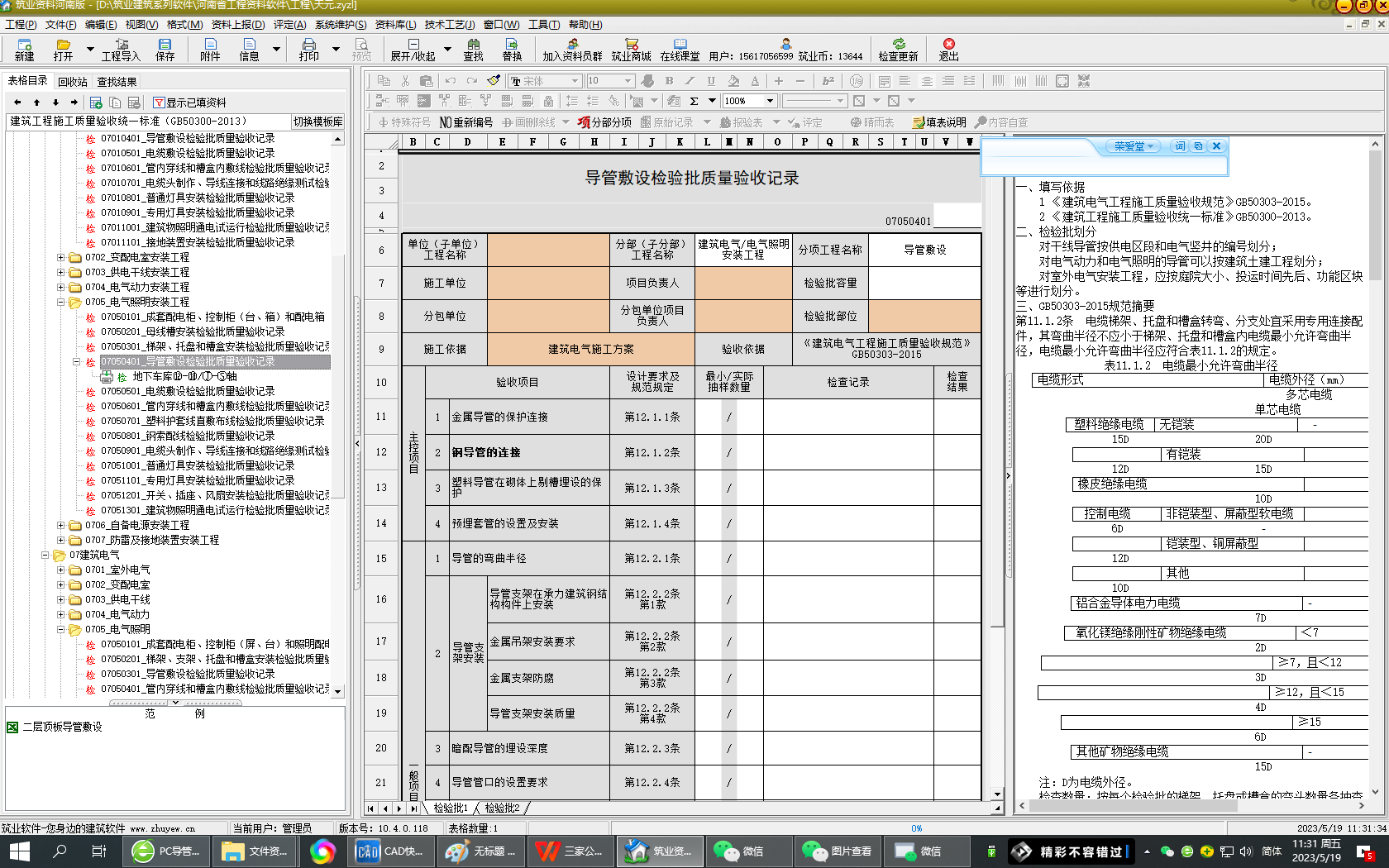The width and height of the screenshot is (1389, 868).
Task: Click the 分部分项 toolbar icon
Action: pos(604,122)
